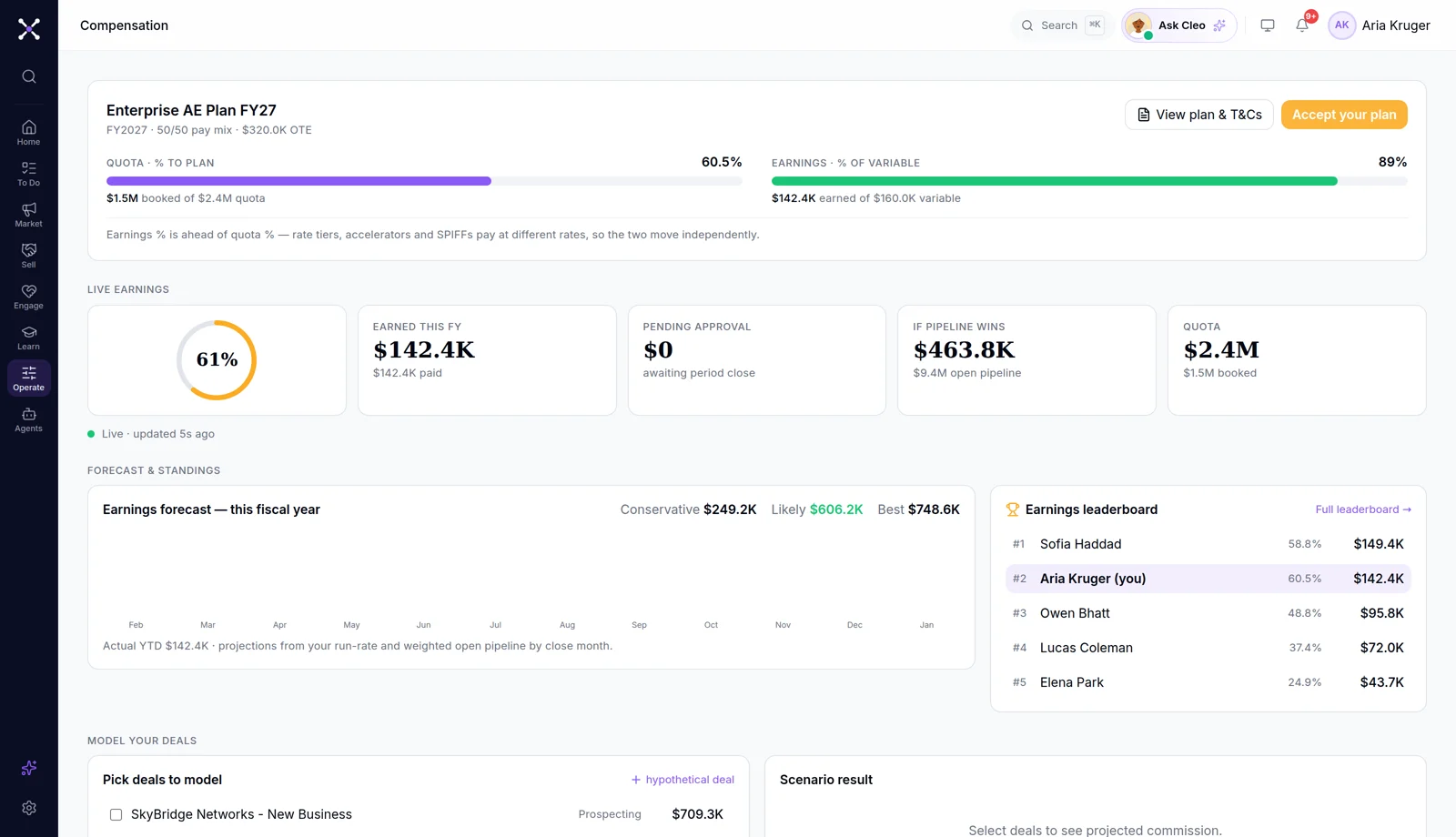Open the Agents section
The height and width of the screenshot is (837, 1456).
(x=29, y=419)
